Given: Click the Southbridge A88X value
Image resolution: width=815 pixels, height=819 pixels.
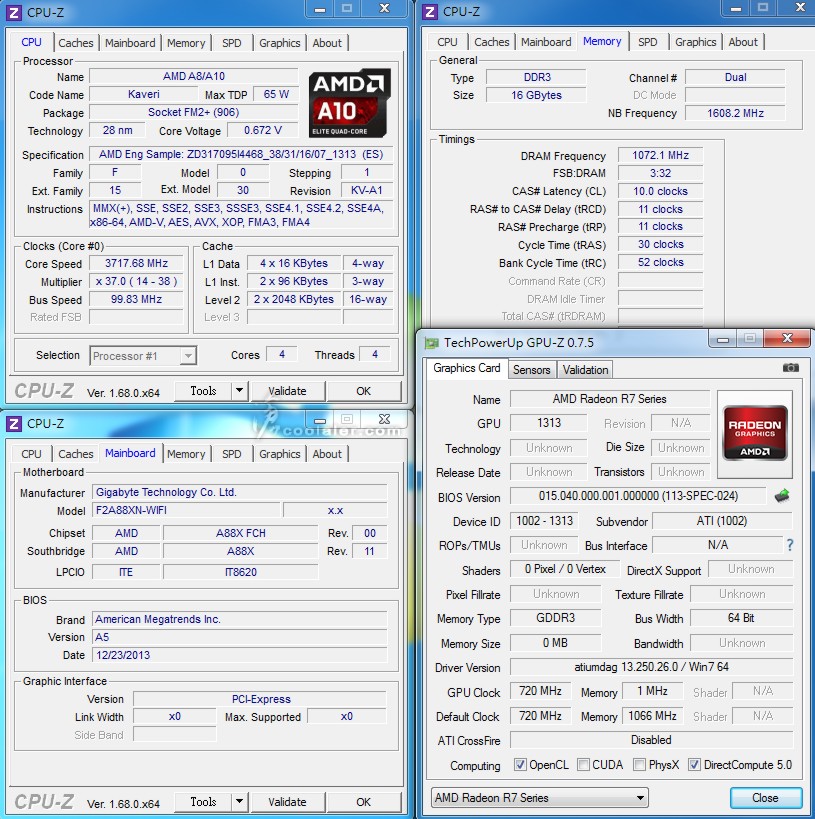Looking at the screenshot, I should pos(240,551).
